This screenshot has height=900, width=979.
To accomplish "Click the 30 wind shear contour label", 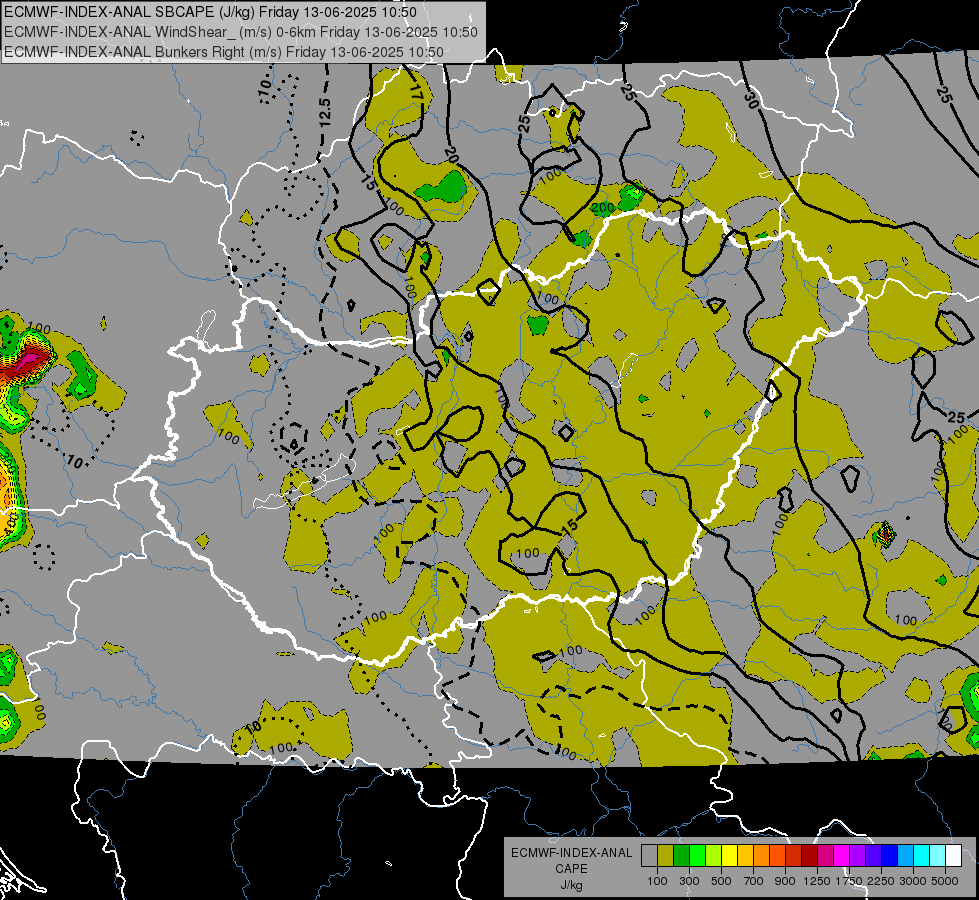I will [752, 99].
